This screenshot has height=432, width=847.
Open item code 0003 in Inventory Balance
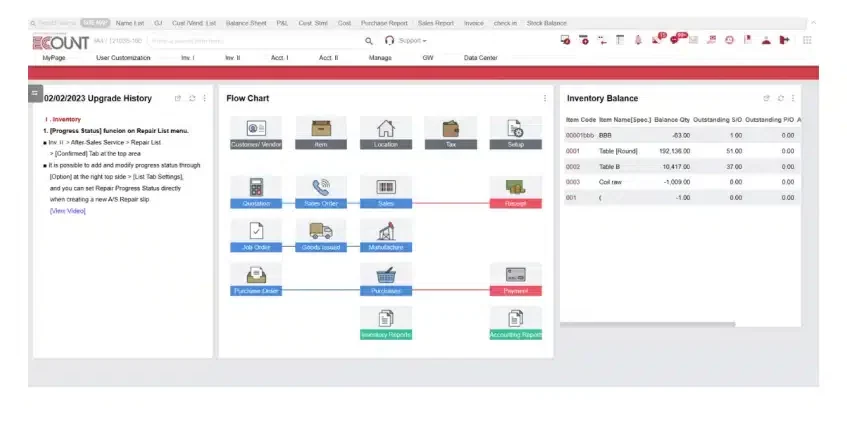point(573,182)
